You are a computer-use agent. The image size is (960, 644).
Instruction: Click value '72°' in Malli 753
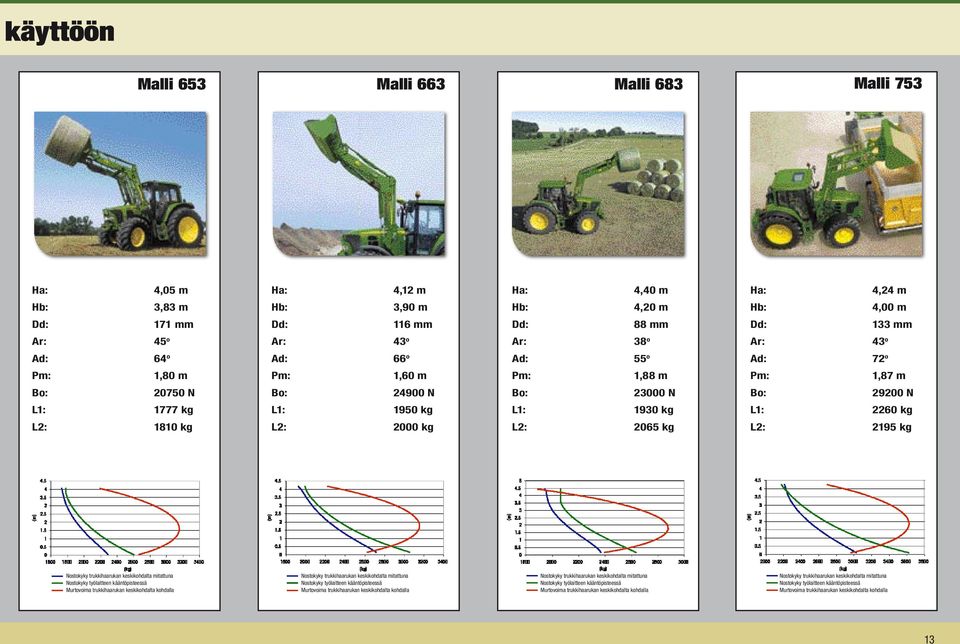pos(880,359)
